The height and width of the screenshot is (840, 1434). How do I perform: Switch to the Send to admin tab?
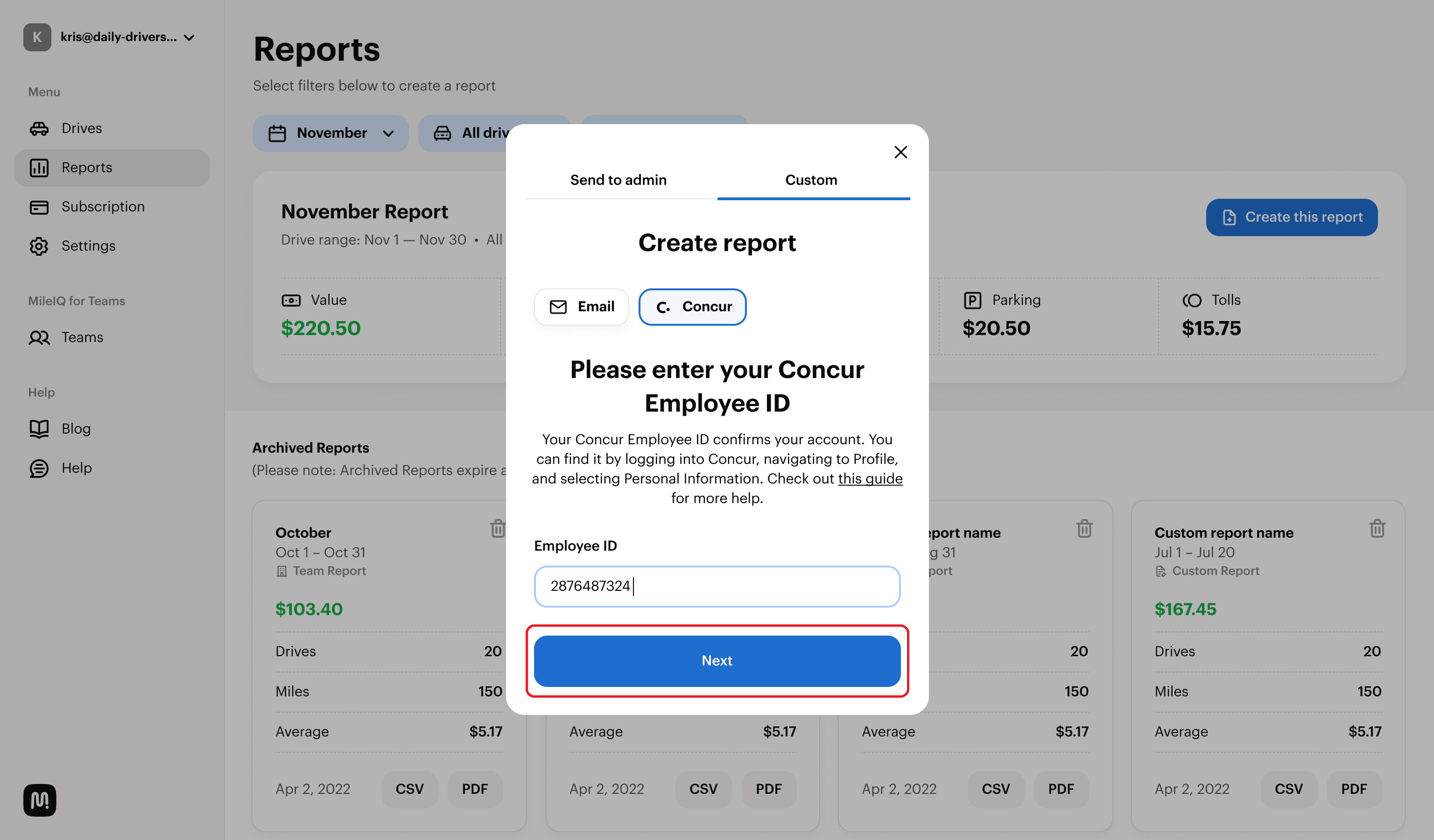(618, 180)
